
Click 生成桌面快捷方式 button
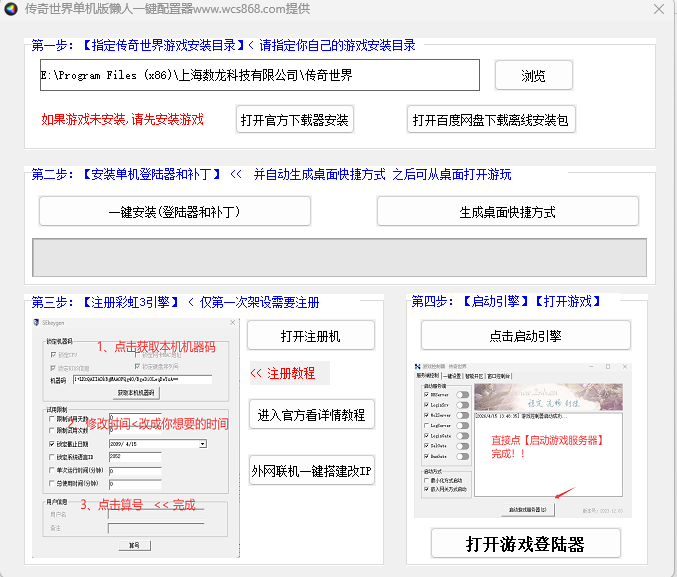pos(508,212)
